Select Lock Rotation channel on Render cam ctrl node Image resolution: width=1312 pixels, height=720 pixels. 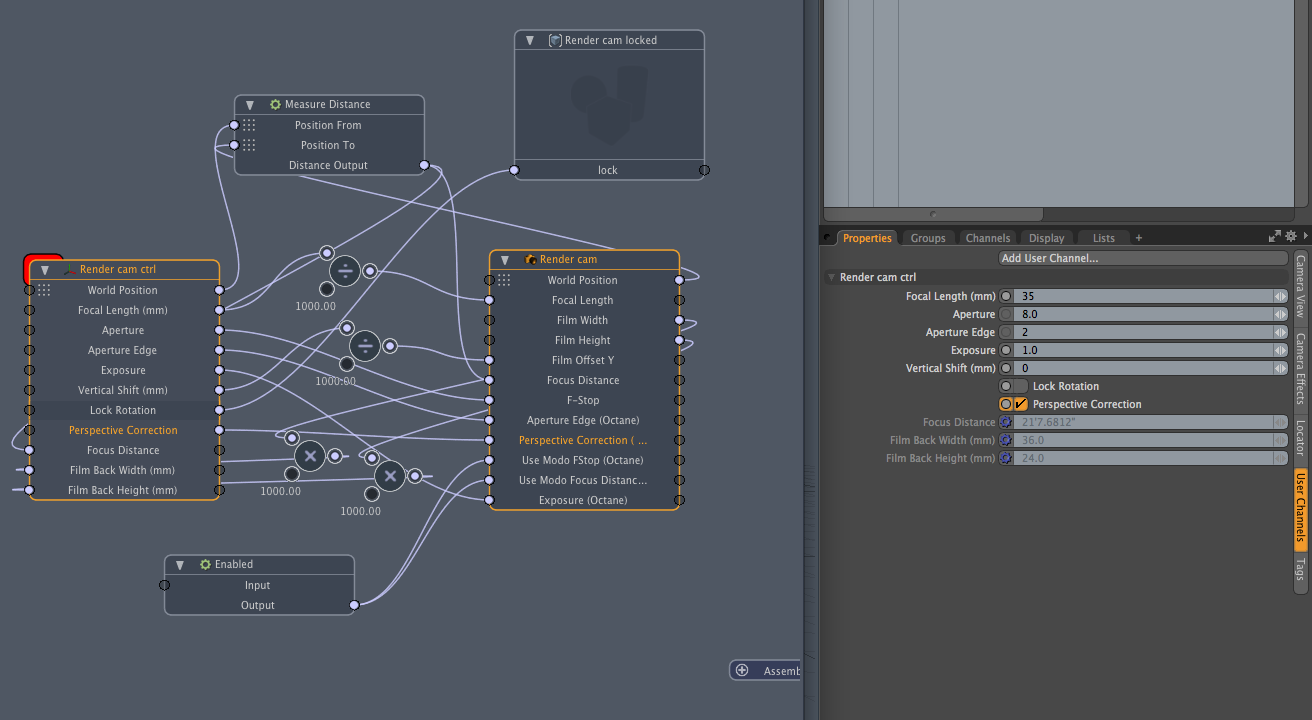pos(123,410)
